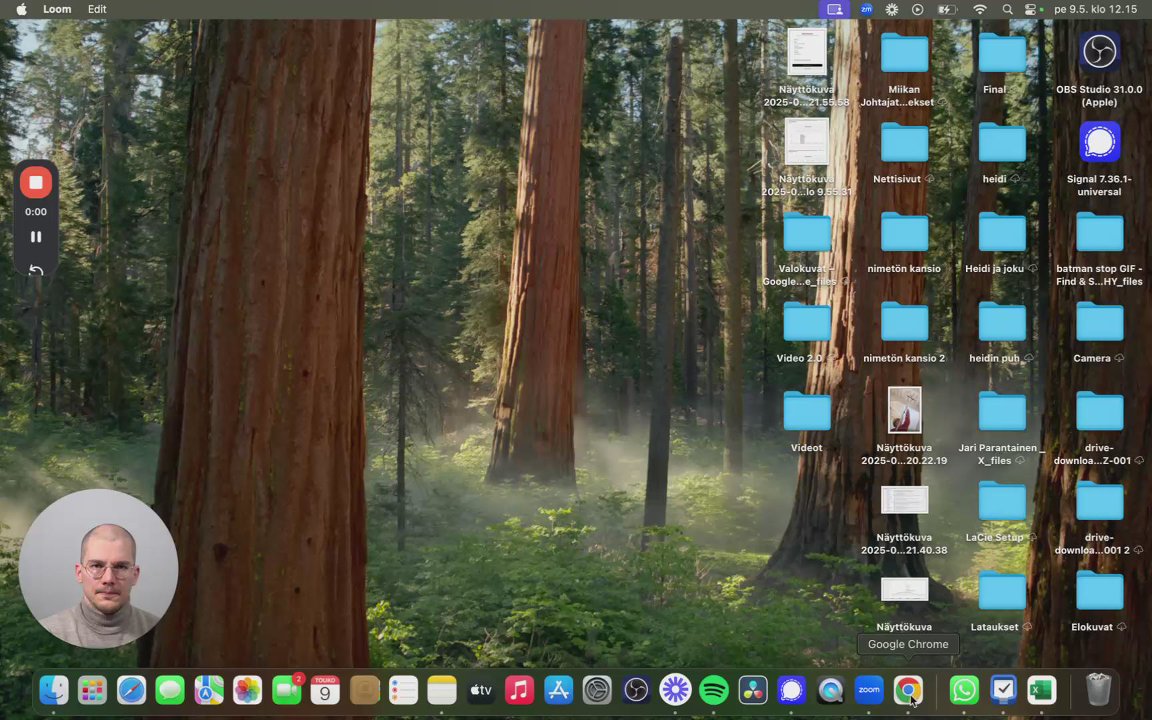Screen dimensions: 1152x720
Task: Open the Signal app in the dock
Action: point(791,690)
